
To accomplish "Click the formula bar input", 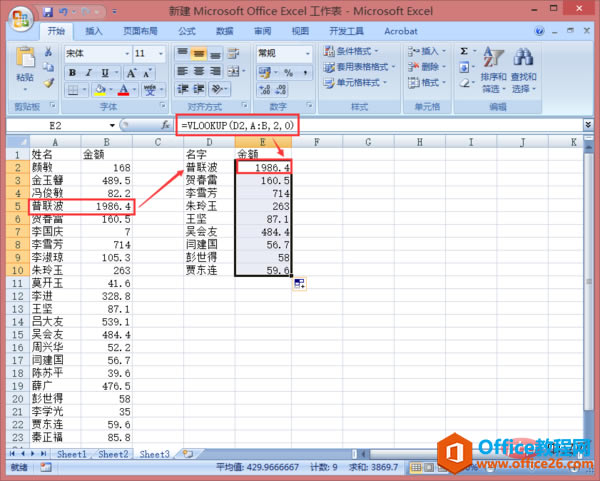I will [x=379, y=125].
